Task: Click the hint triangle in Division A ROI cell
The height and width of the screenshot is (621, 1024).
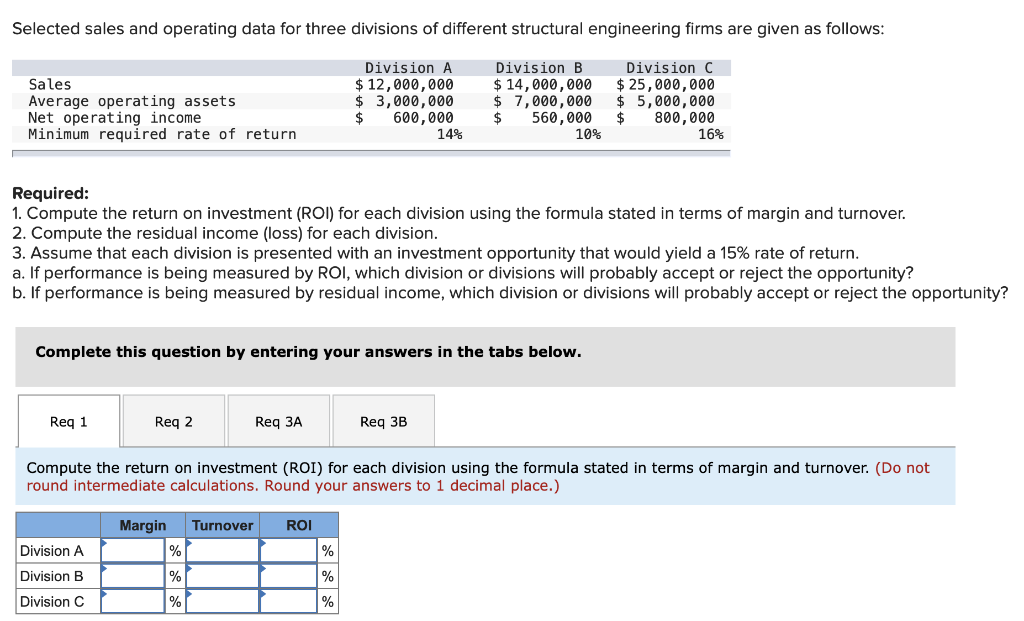Action: coord(265,545)
